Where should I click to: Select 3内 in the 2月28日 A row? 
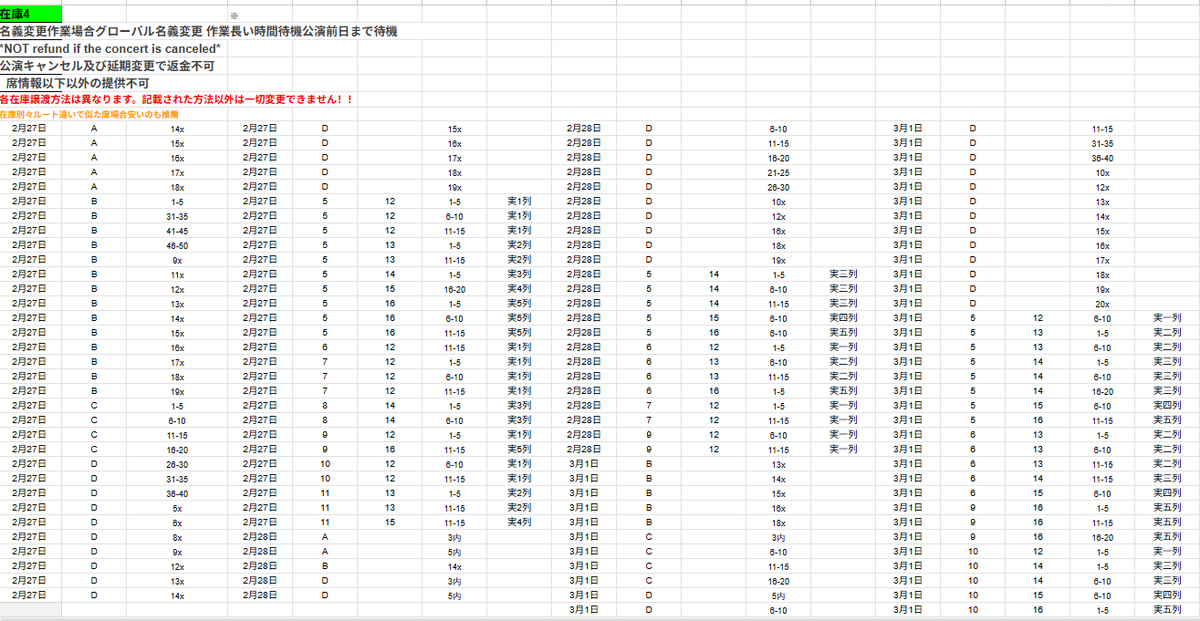click(454, 536)
